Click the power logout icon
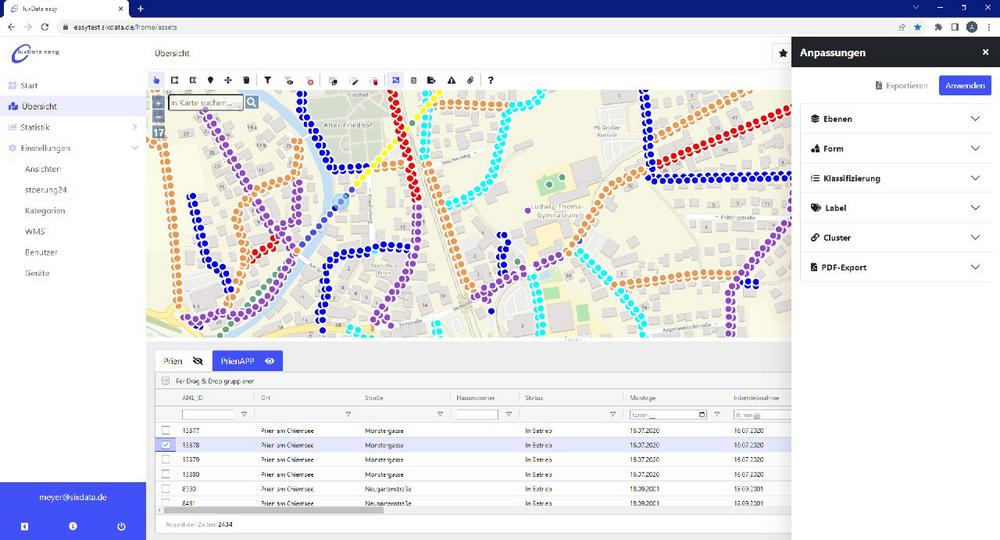The image size is (1000, 540). (121, 526)
